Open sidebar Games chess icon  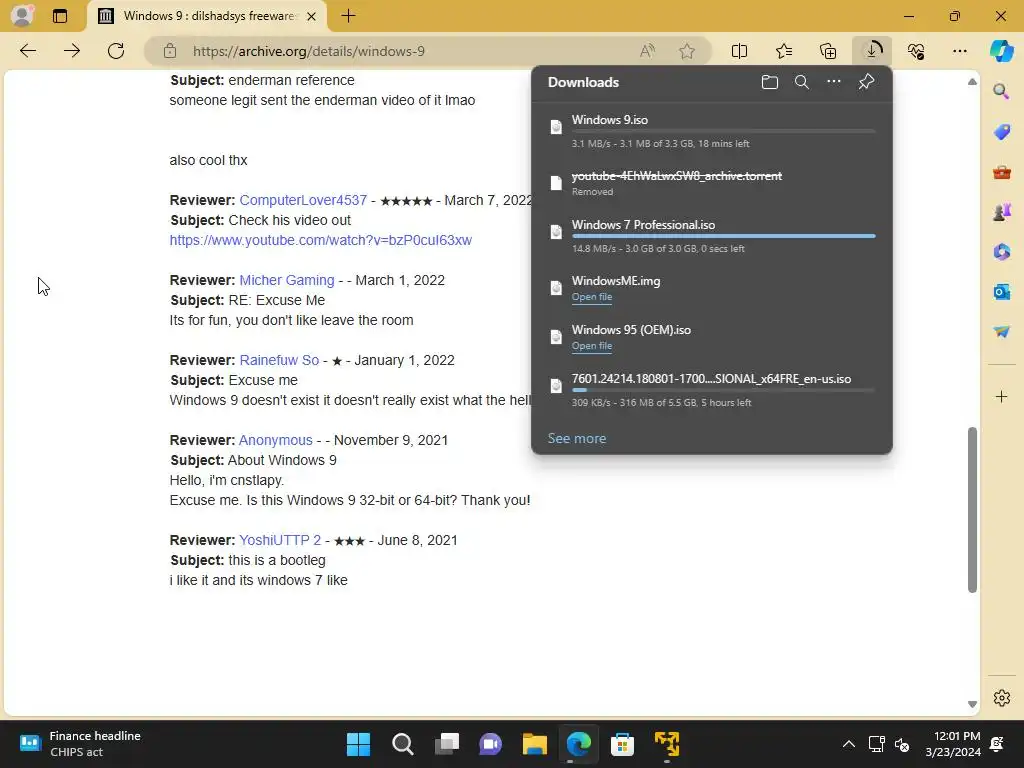[1001, 212]
